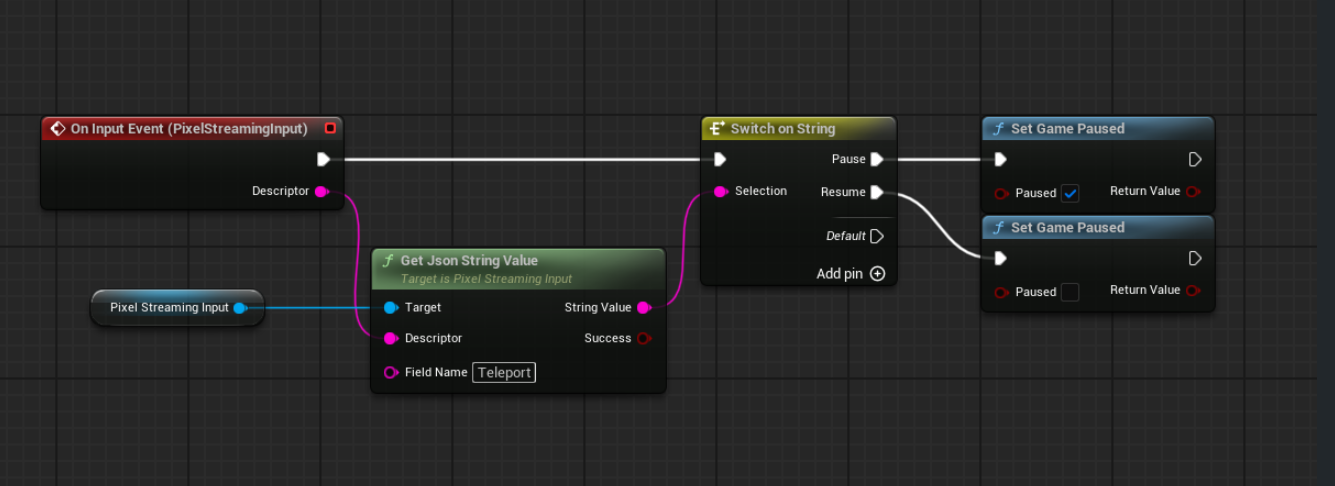
Task: Click the Descriptor output pin on On Input Event
Action: (321, 191)
